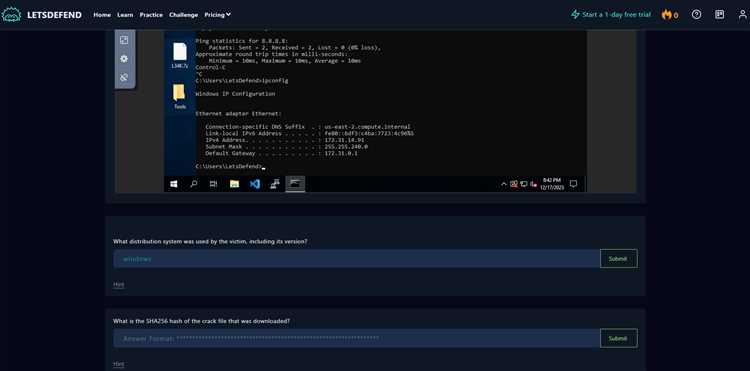
Task: Select the Tools folder on remote desktop
Action: (180, 97)
